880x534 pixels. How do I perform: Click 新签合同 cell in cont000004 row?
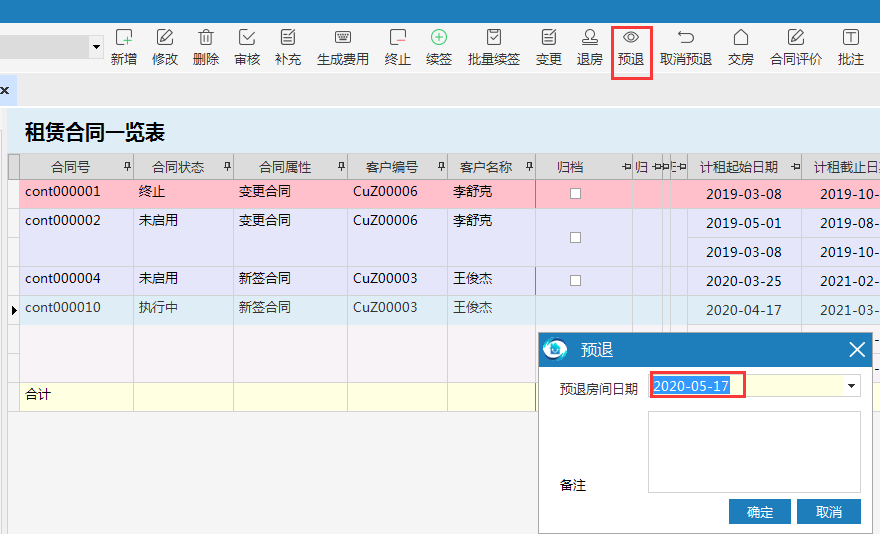[291, 281]
